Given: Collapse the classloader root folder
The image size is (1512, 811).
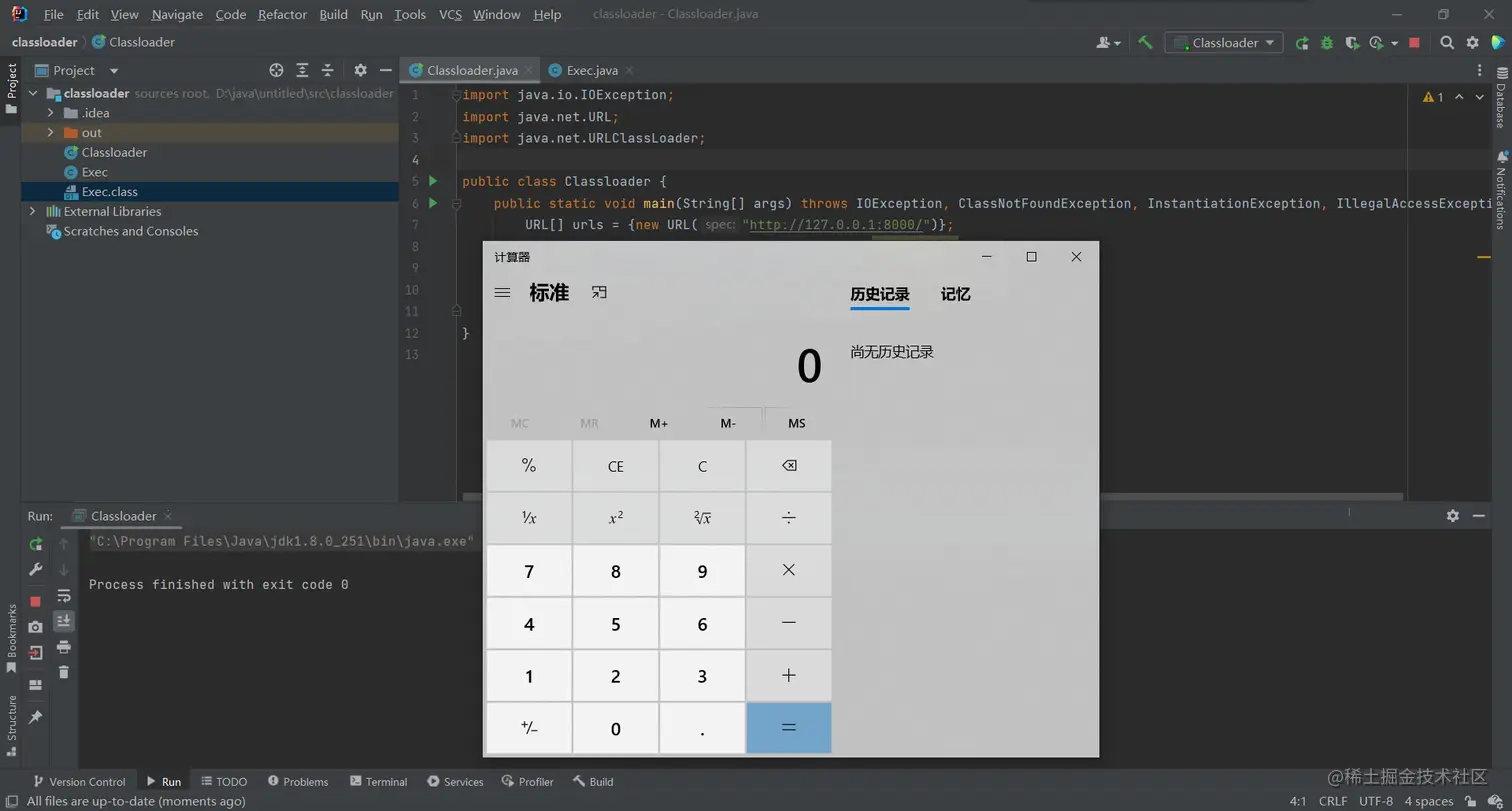Looking at the screenshot, I should [x=32, y=93].
